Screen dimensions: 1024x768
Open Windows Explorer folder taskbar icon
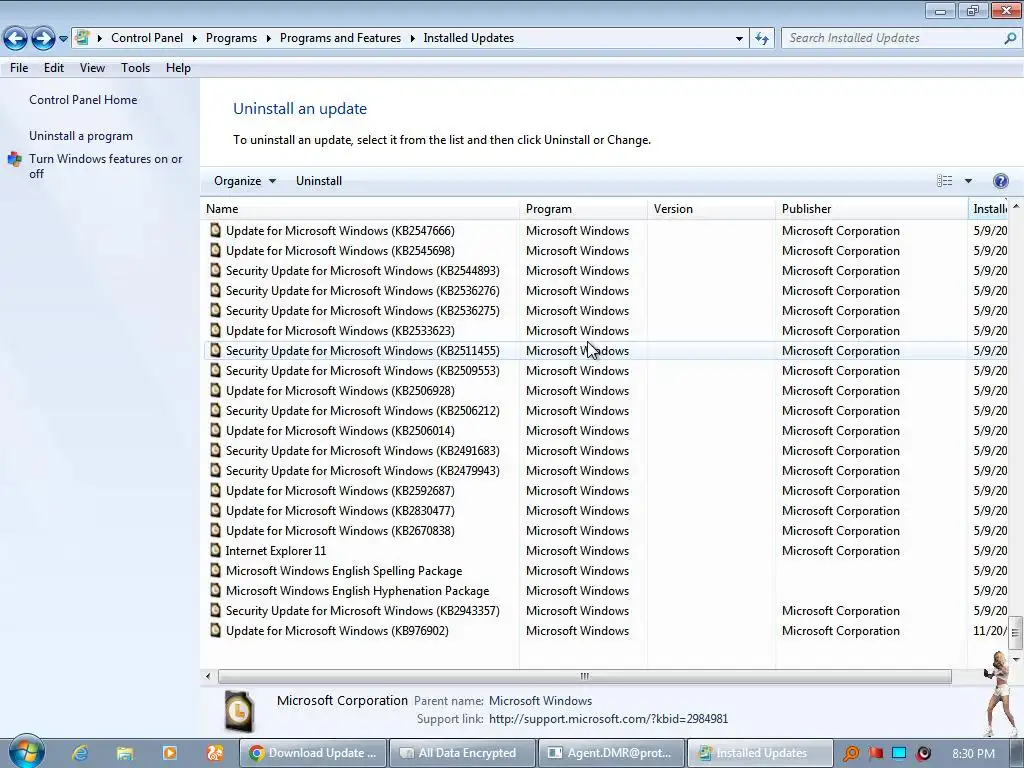[x=125, y=753]
